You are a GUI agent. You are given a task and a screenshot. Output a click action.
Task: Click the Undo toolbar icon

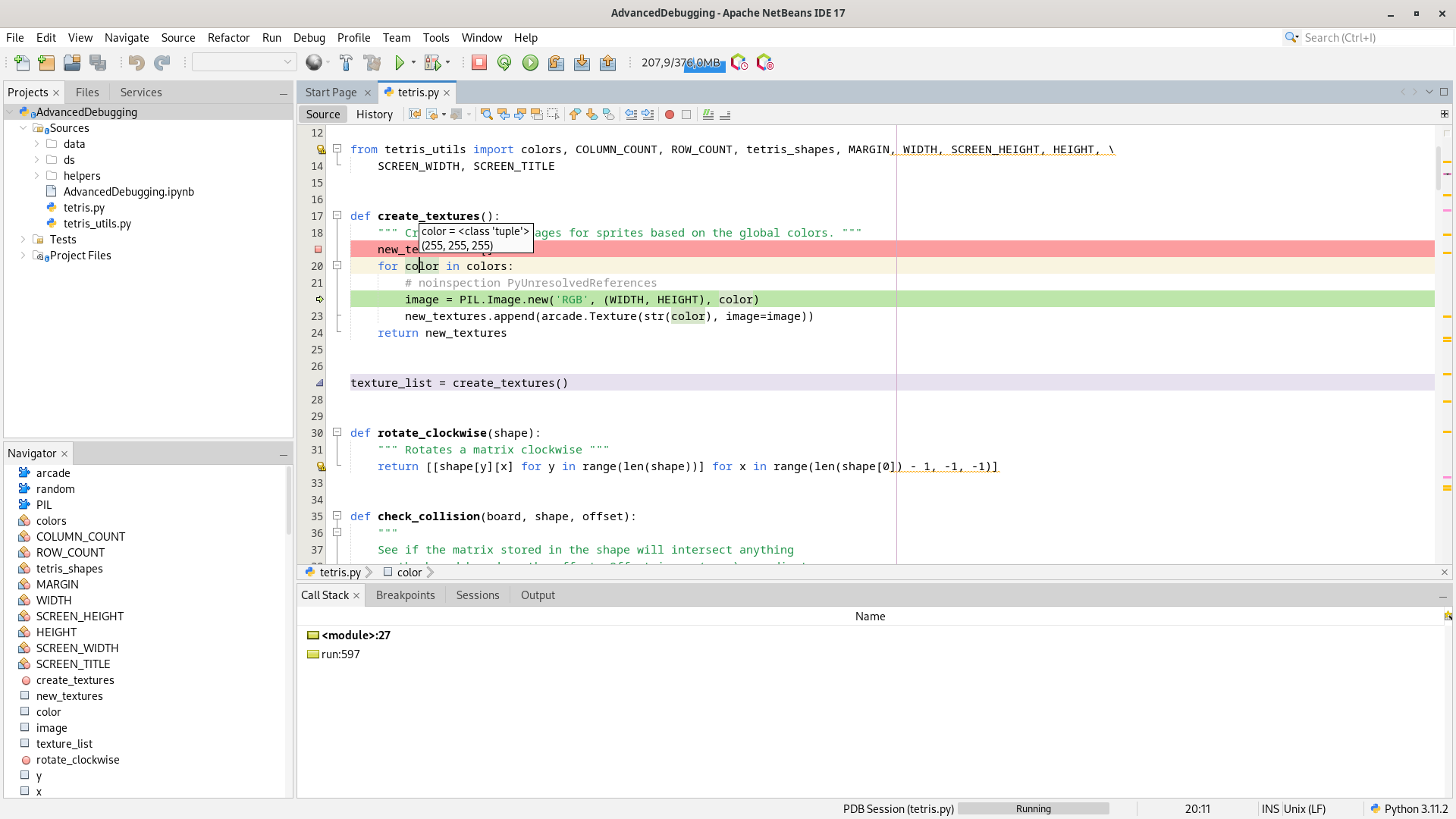click(136, 63)
